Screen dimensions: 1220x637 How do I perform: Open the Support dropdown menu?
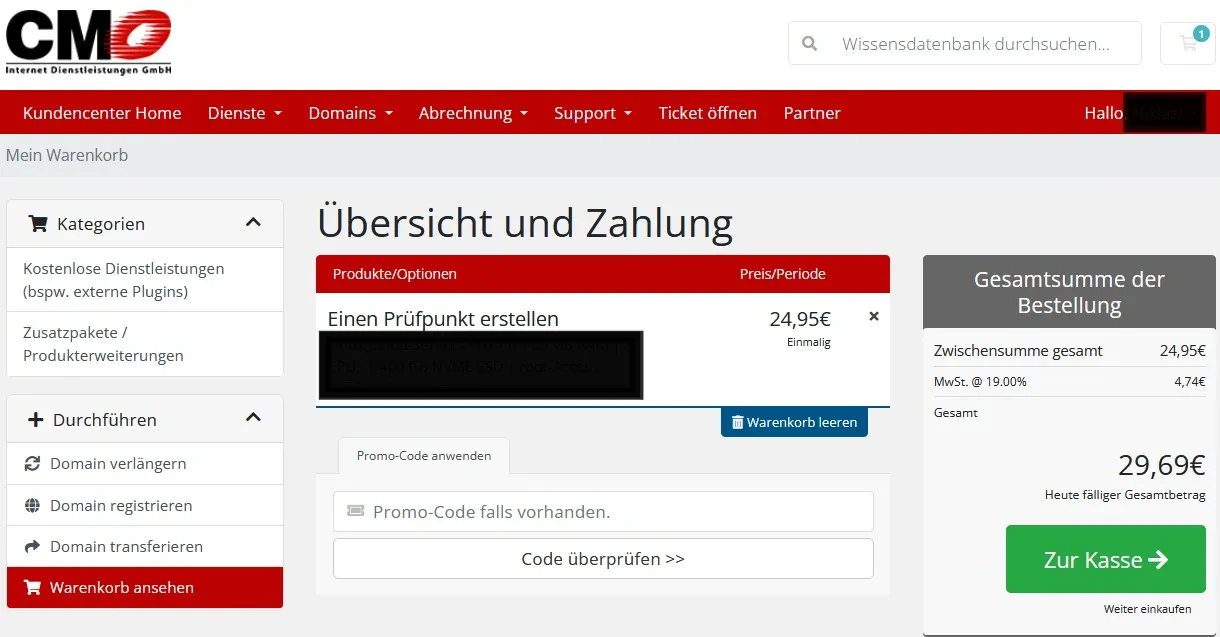[593, 113]
